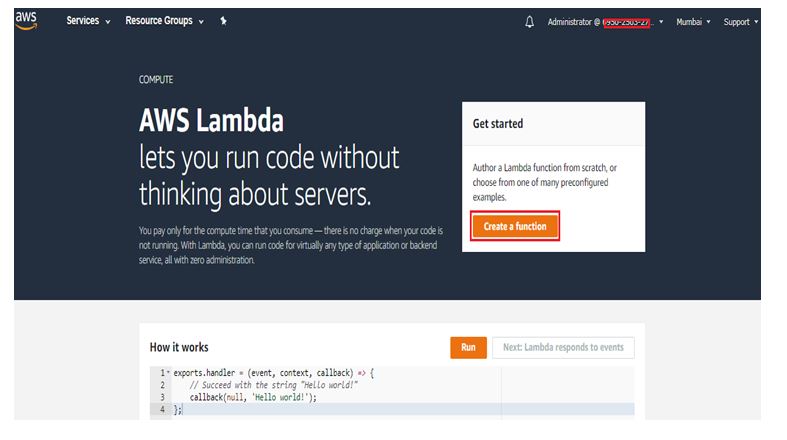
Task: Click the exports.handler line of code
Action: click(274, 373)
